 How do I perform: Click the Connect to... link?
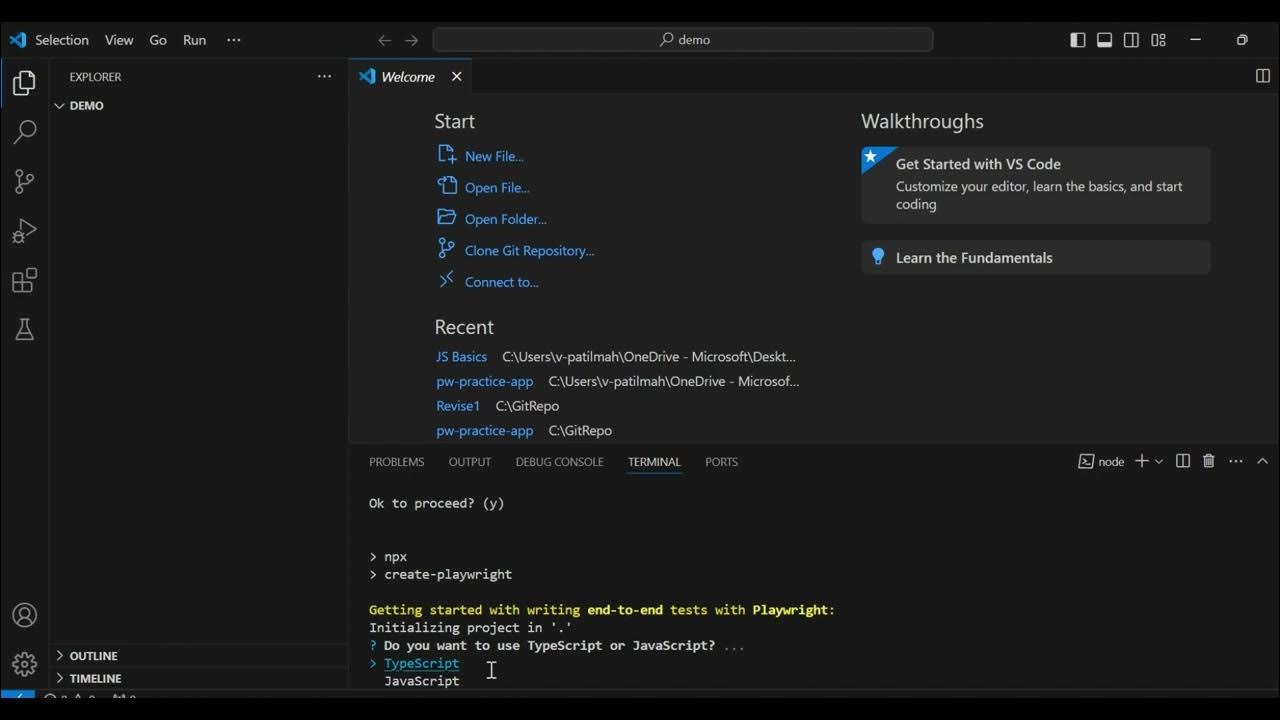[501, 282]
